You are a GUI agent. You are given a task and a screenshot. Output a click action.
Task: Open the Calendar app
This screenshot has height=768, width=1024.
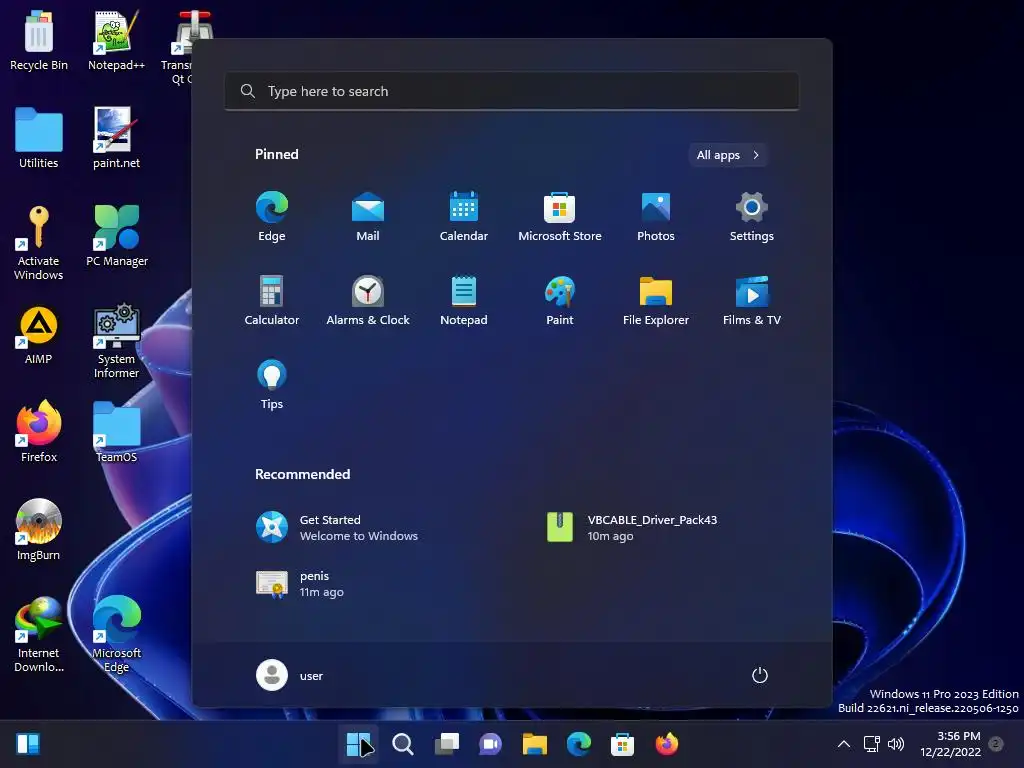coord(464,217)
